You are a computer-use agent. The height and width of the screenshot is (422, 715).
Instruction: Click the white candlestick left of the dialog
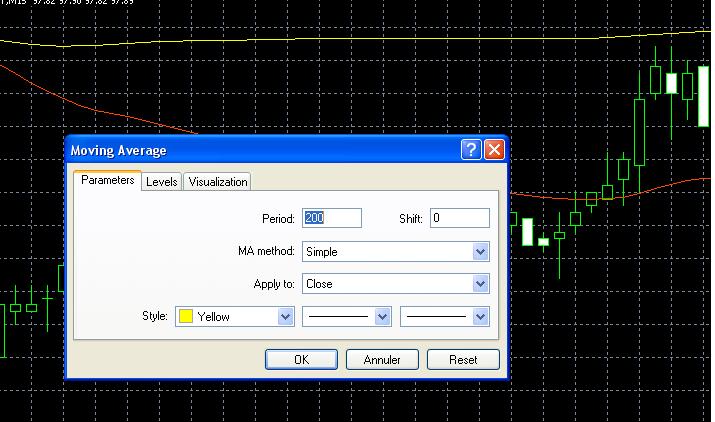(x=61, y=277)
